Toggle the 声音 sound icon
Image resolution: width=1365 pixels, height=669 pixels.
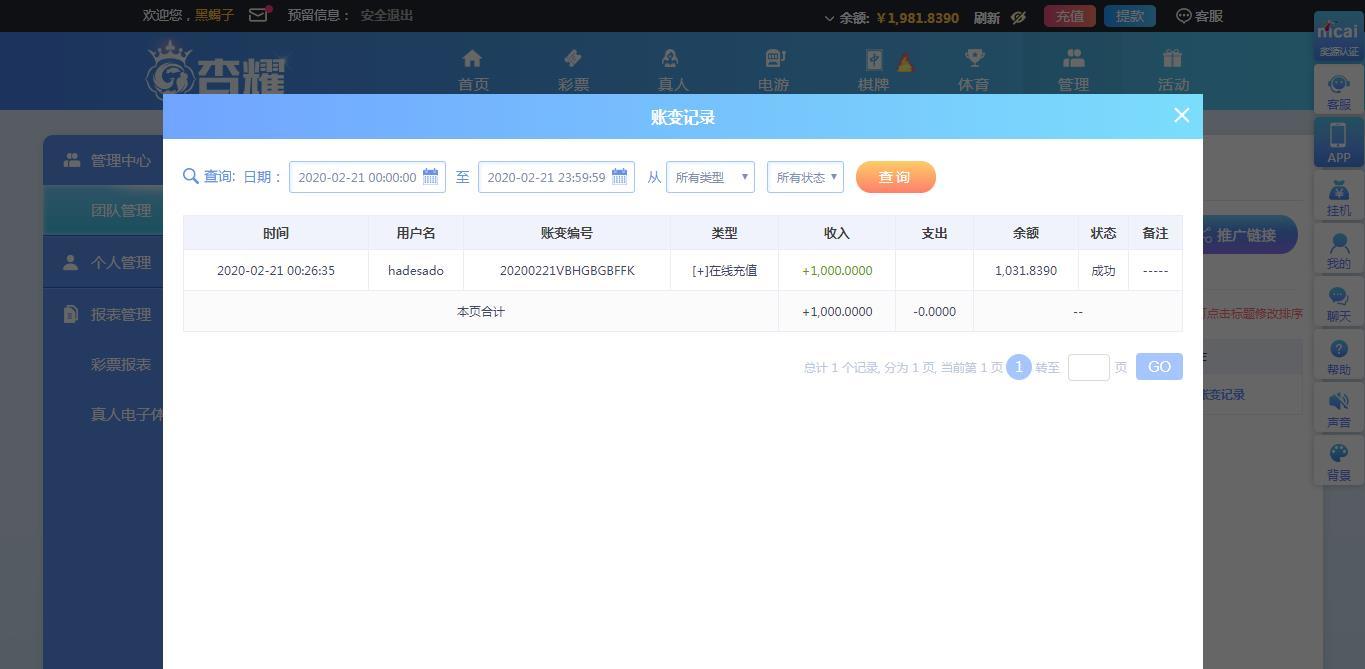pyautogui.click(x=1338, y=410)
